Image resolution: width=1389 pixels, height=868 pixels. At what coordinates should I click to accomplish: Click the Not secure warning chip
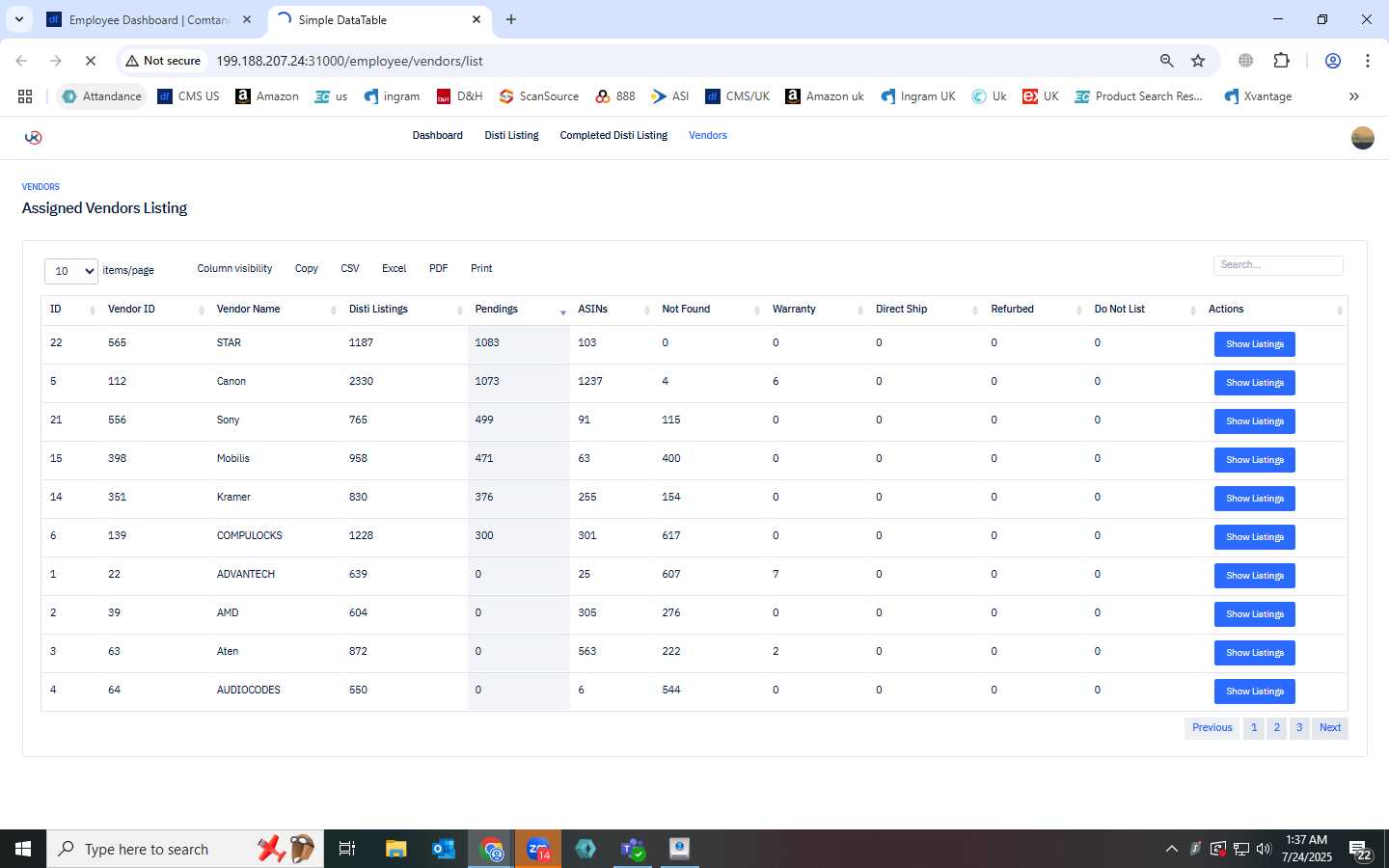tap(163, 61)
